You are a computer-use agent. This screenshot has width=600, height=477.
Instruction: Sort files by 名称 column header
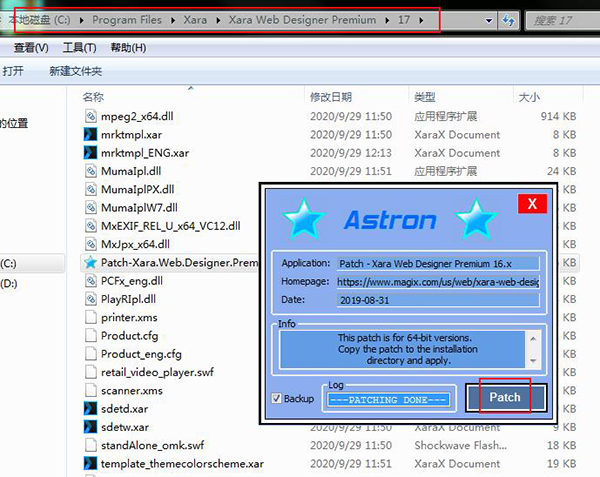(93, 97)
